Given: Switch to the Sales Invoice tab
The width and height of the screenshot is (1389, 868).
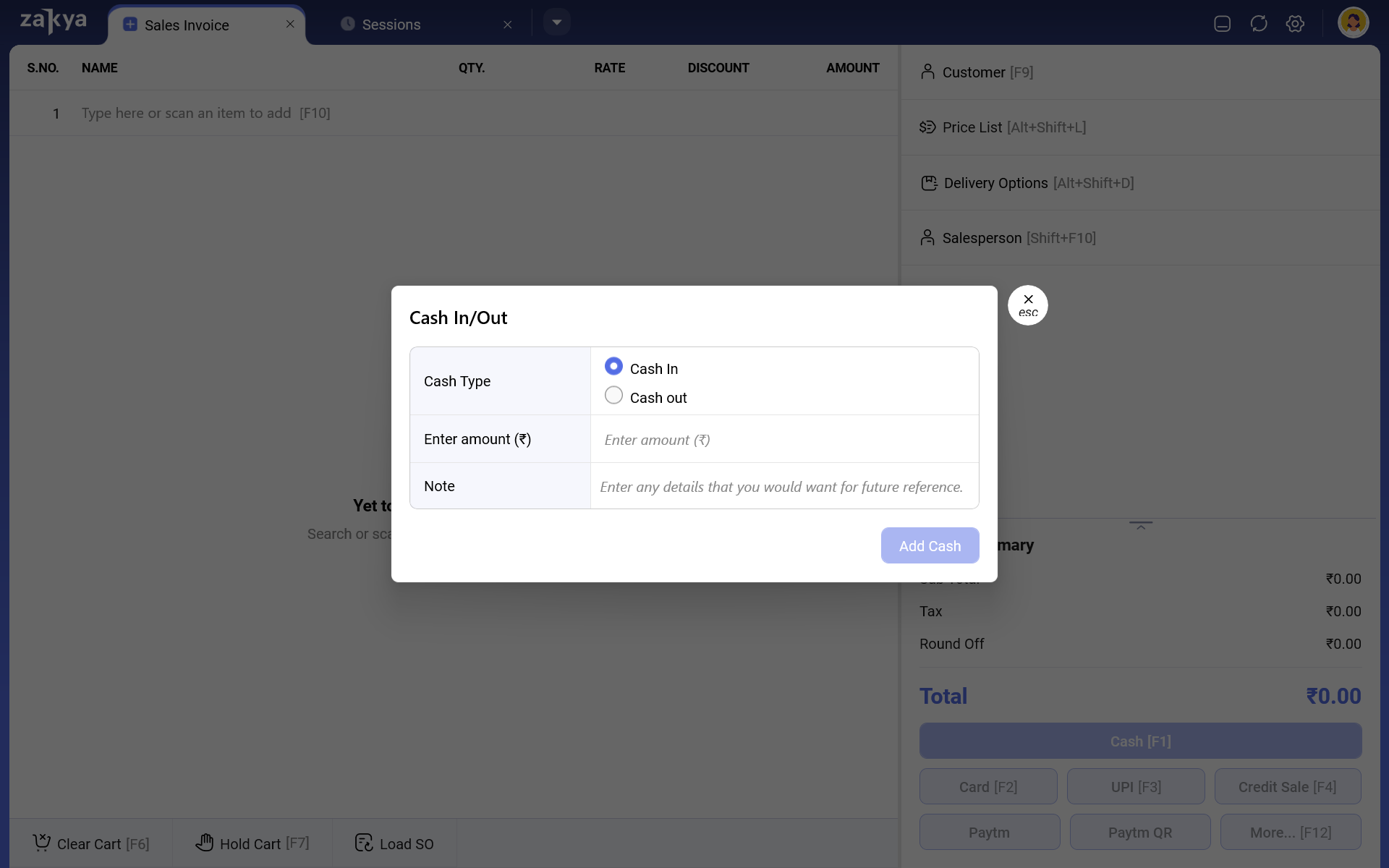Looking at the screenshot, I should tap(187, 25).
